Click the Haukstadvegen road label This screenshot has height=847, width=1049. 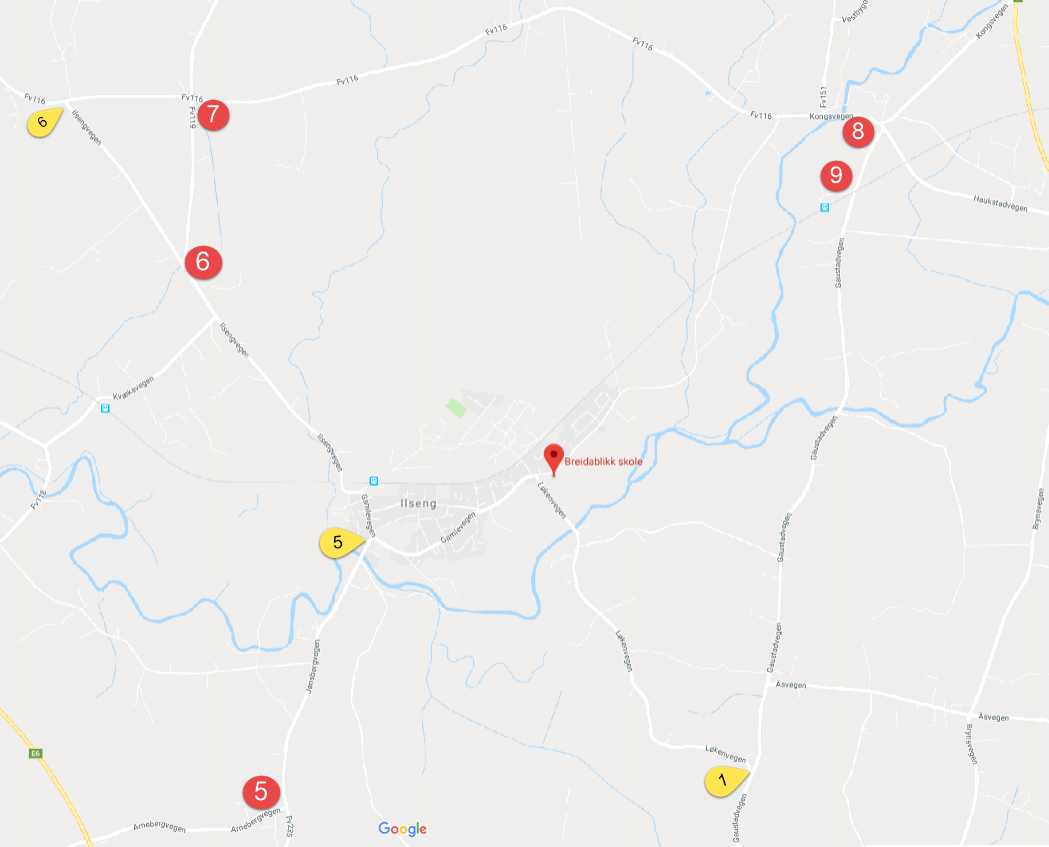pos(1000,203)
